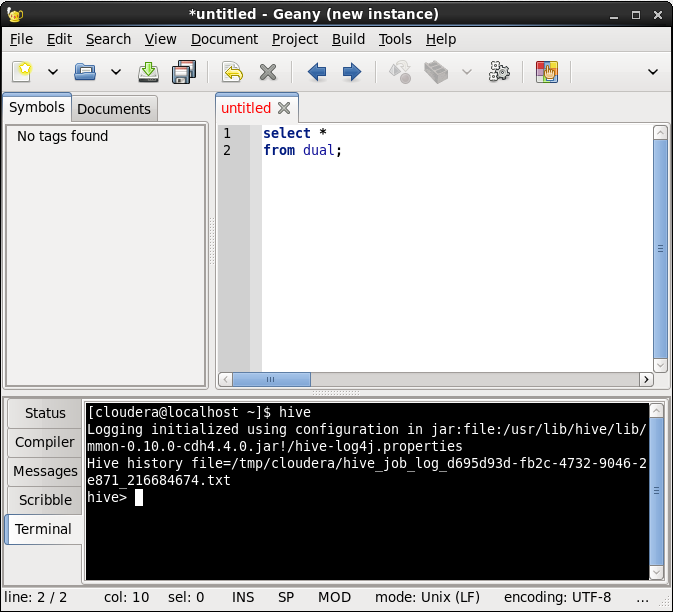Click the 'mode: Unix (LF)' status entry
673x612 pixels.
tap(427, 597)
